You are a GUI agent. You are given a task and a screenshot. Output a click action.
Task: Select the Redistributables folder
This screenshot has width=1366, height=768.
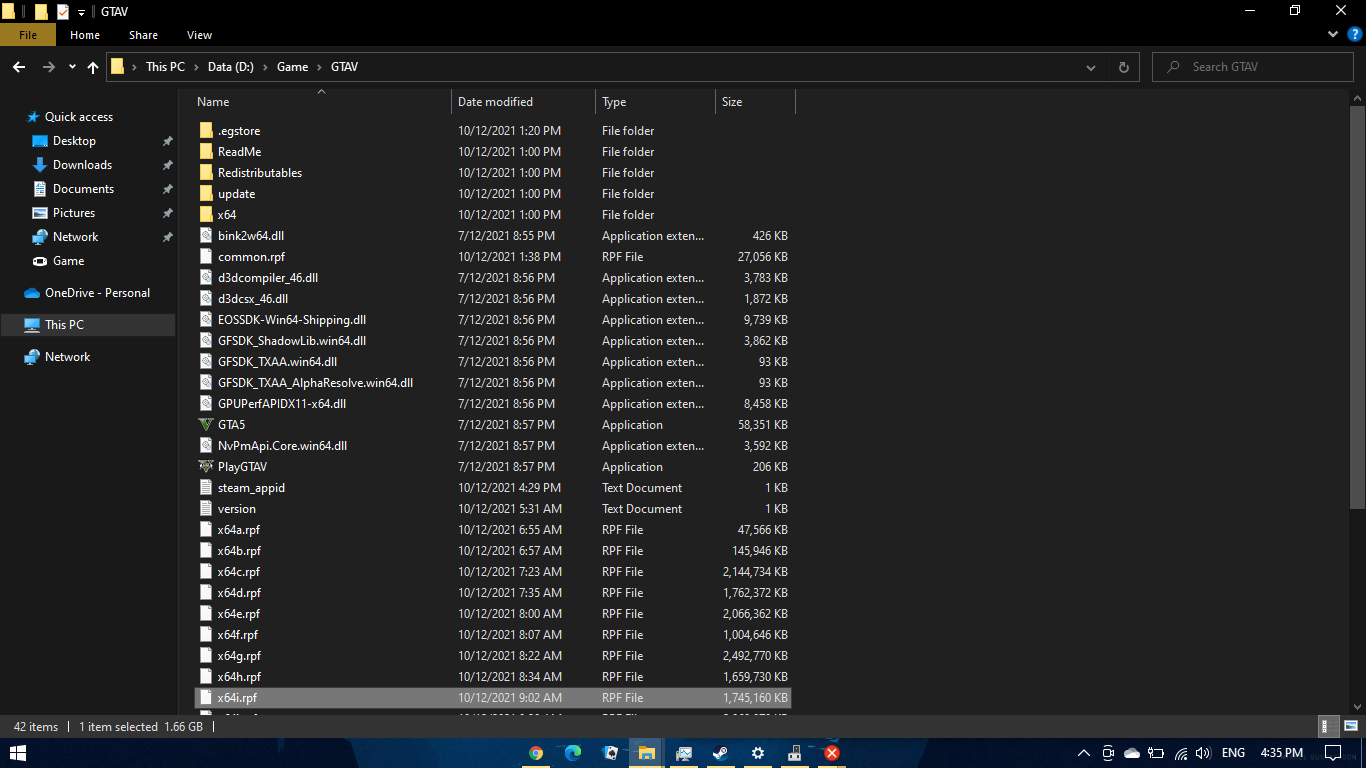(x=260, y=173)
